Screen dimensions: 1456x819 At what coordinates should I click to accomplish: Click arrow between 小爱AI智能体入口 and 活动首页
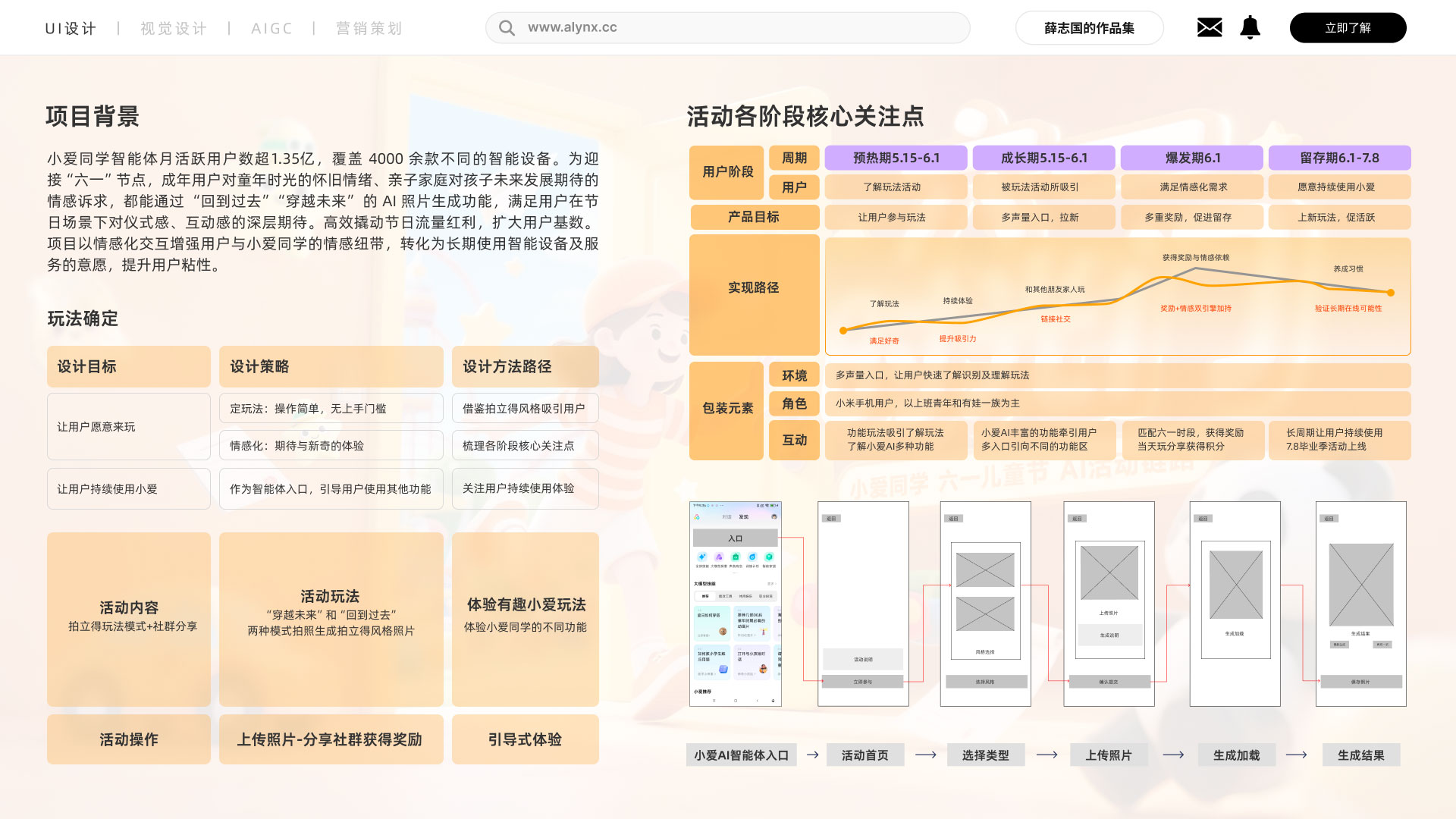[x=812, y=755]
